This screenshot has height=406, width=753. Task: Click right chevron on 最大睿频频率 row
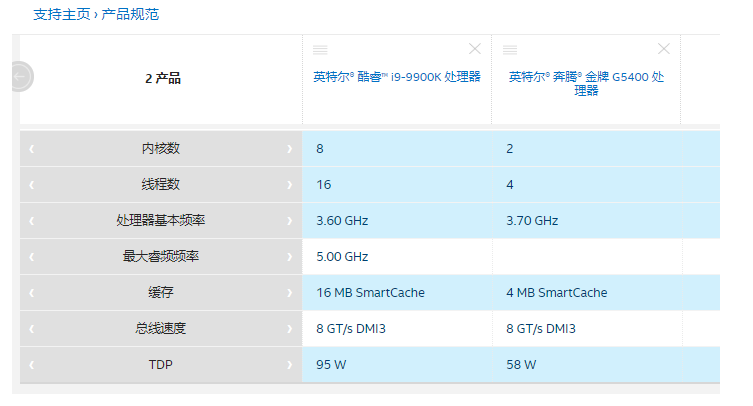[x=290, y=257]
